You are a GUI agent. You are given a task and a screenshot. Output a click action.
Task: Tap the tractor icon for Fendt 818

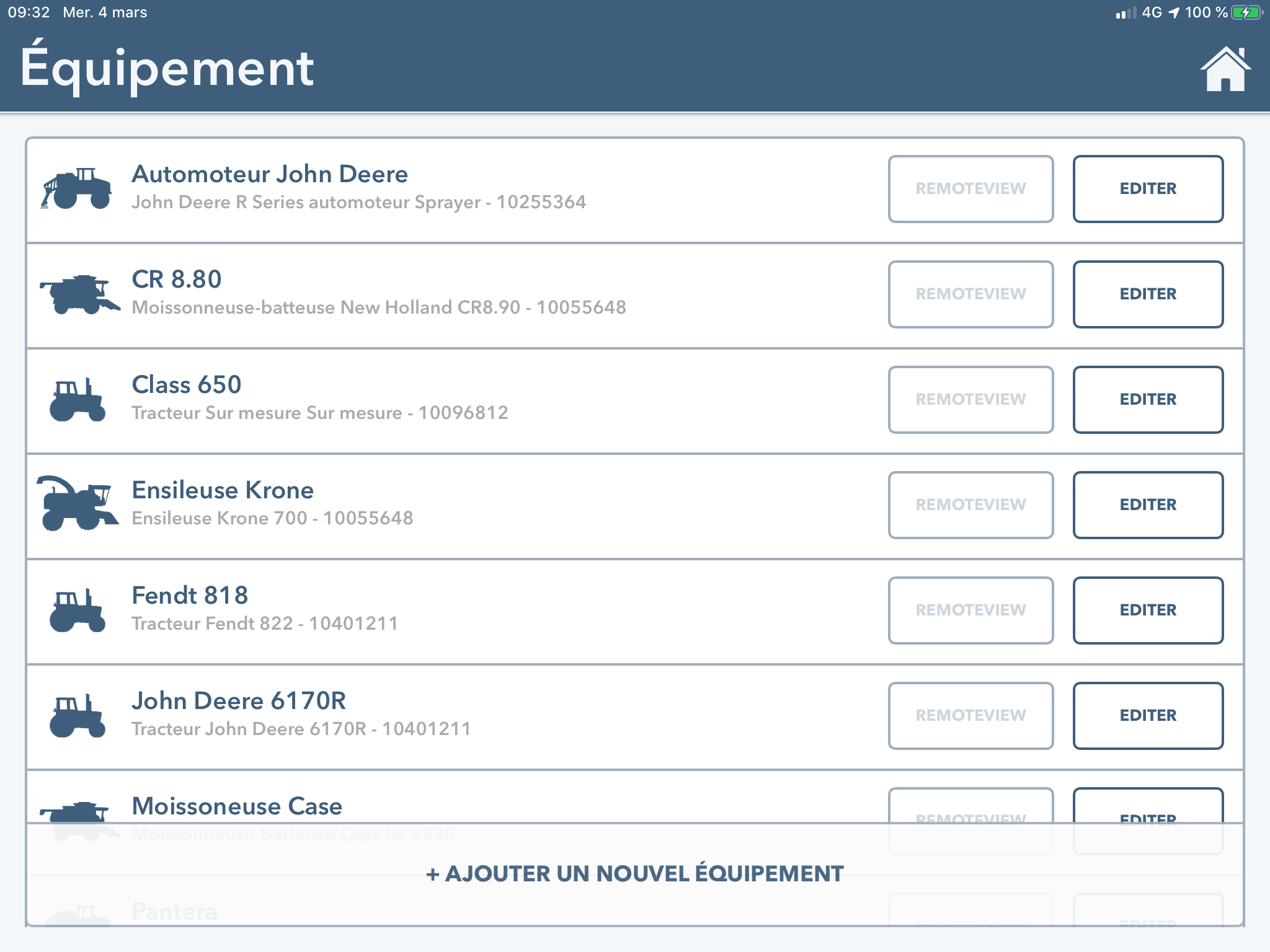click(77, 610)
